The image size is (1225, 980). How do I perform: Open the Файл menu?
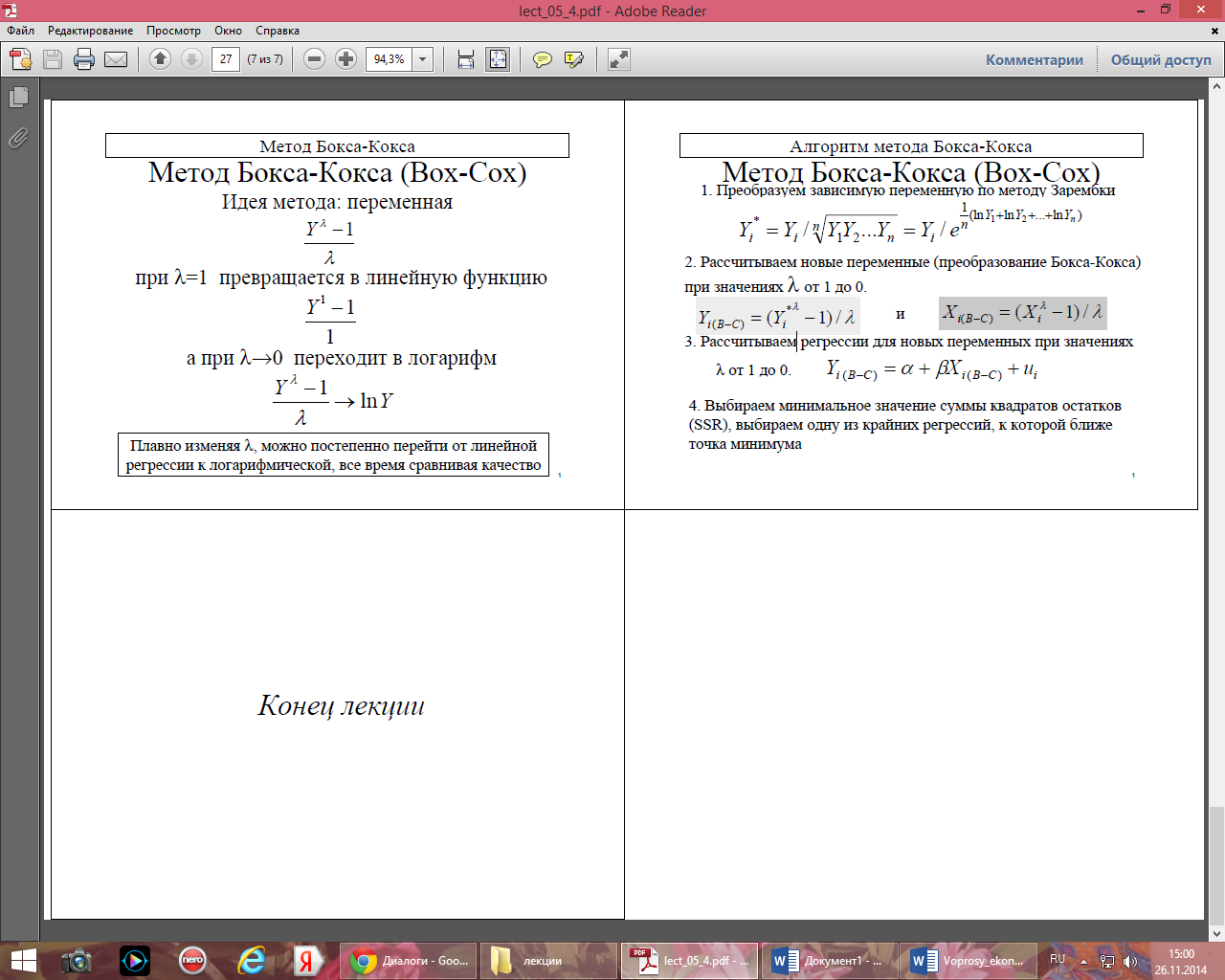pyautogui.click(x=21, y=31)
